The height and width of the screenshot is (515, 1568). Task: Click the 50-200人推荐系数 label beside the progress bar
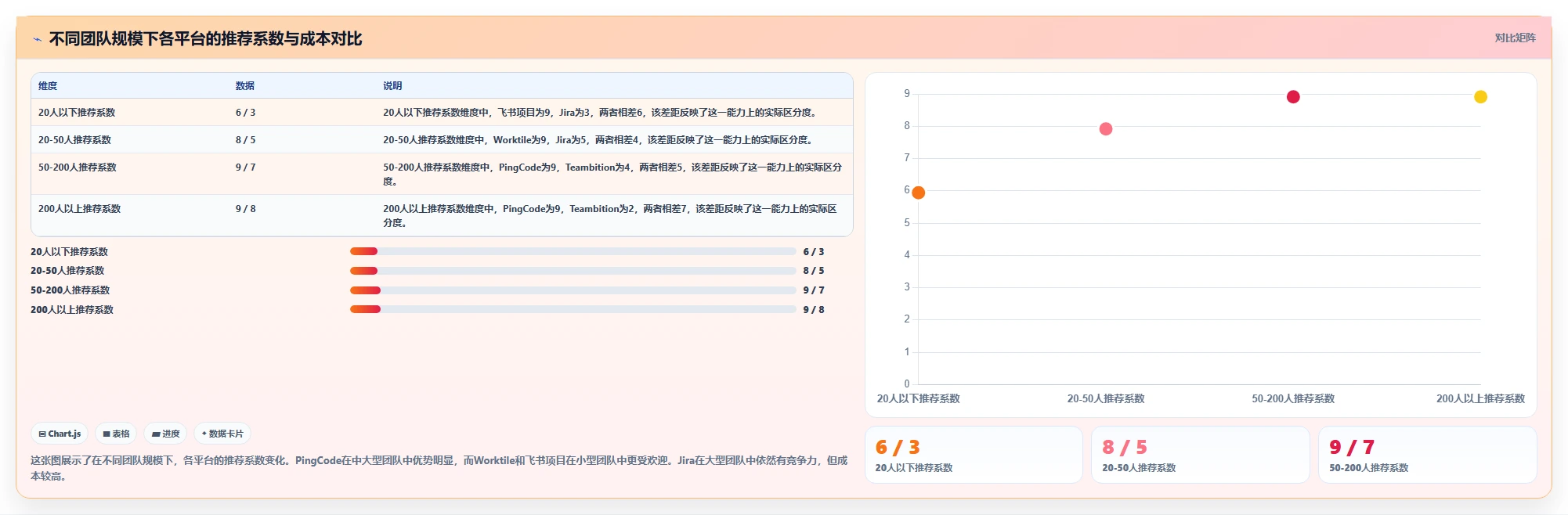70,290
